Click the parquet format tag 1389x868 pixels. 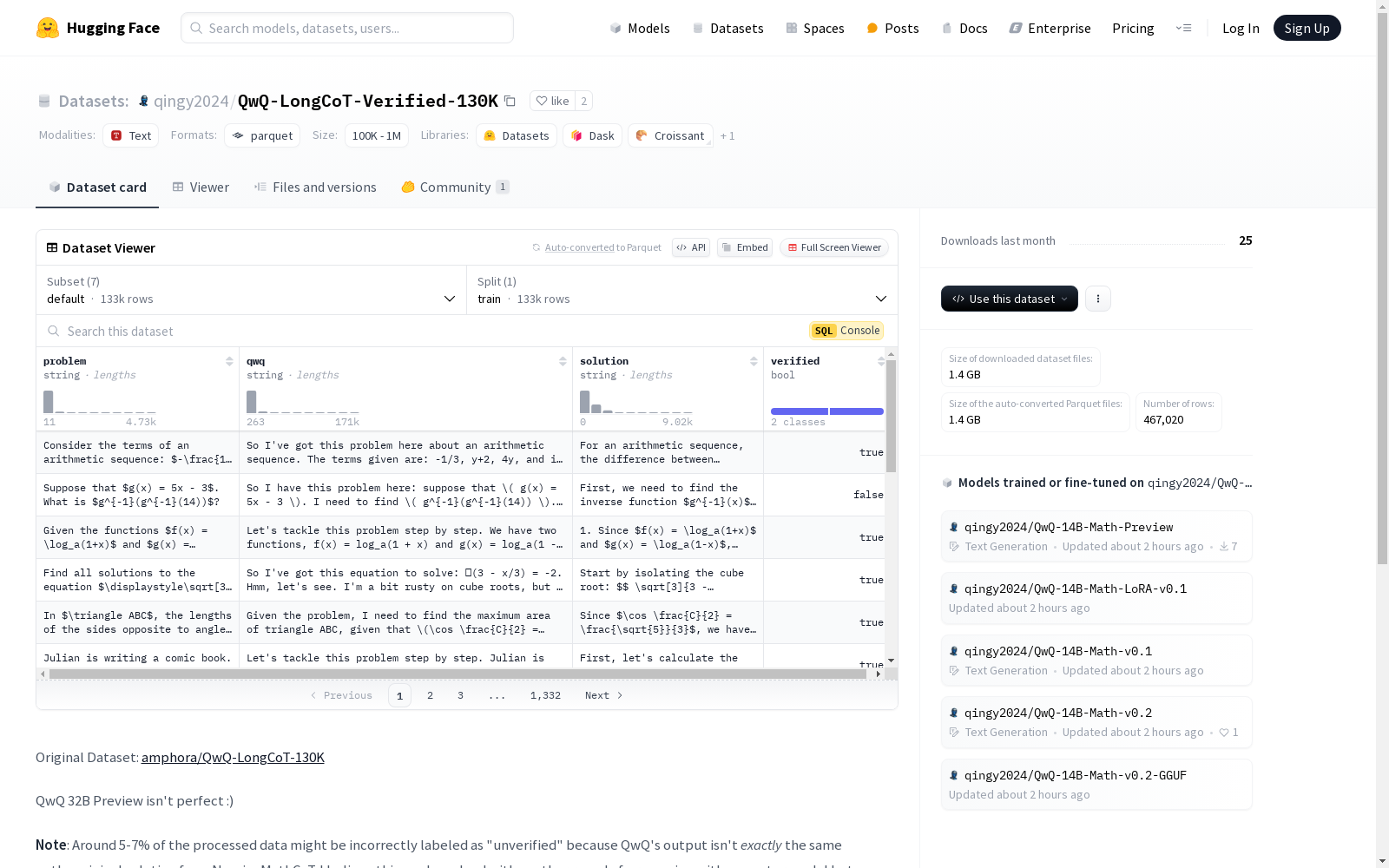(262, 135)
